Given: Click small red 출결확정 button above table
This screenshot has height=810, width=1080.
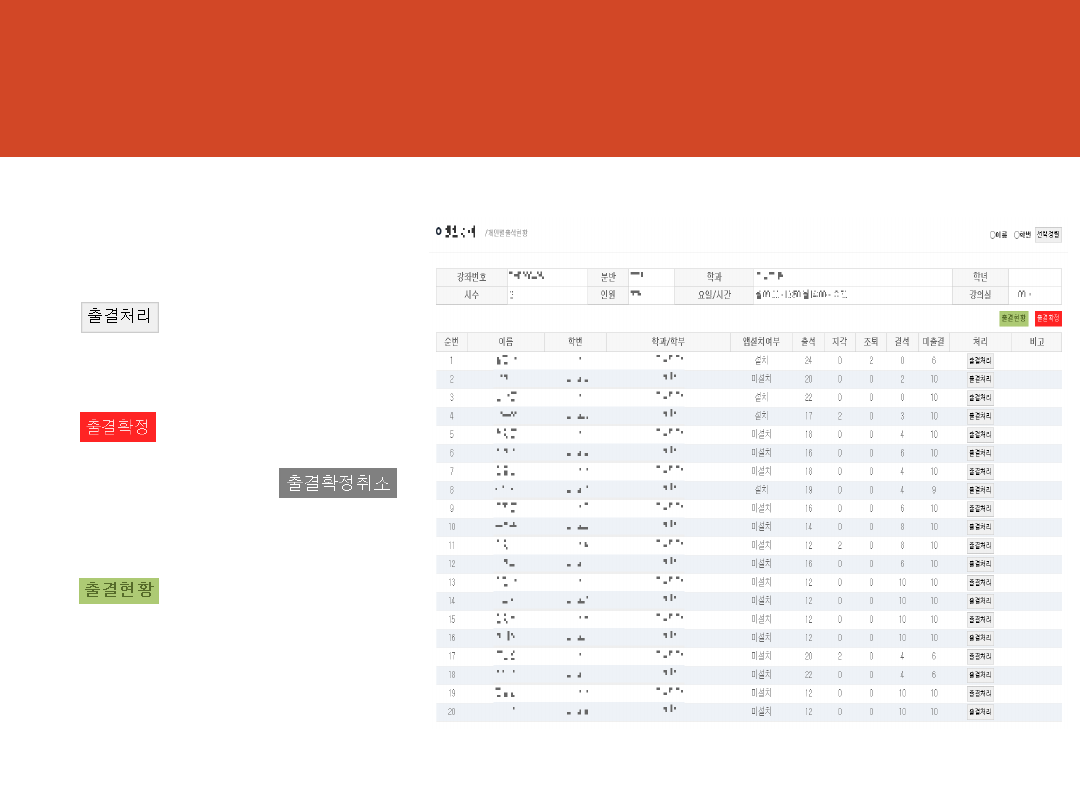Looking at the screenshot, I should coord(1048,318).
